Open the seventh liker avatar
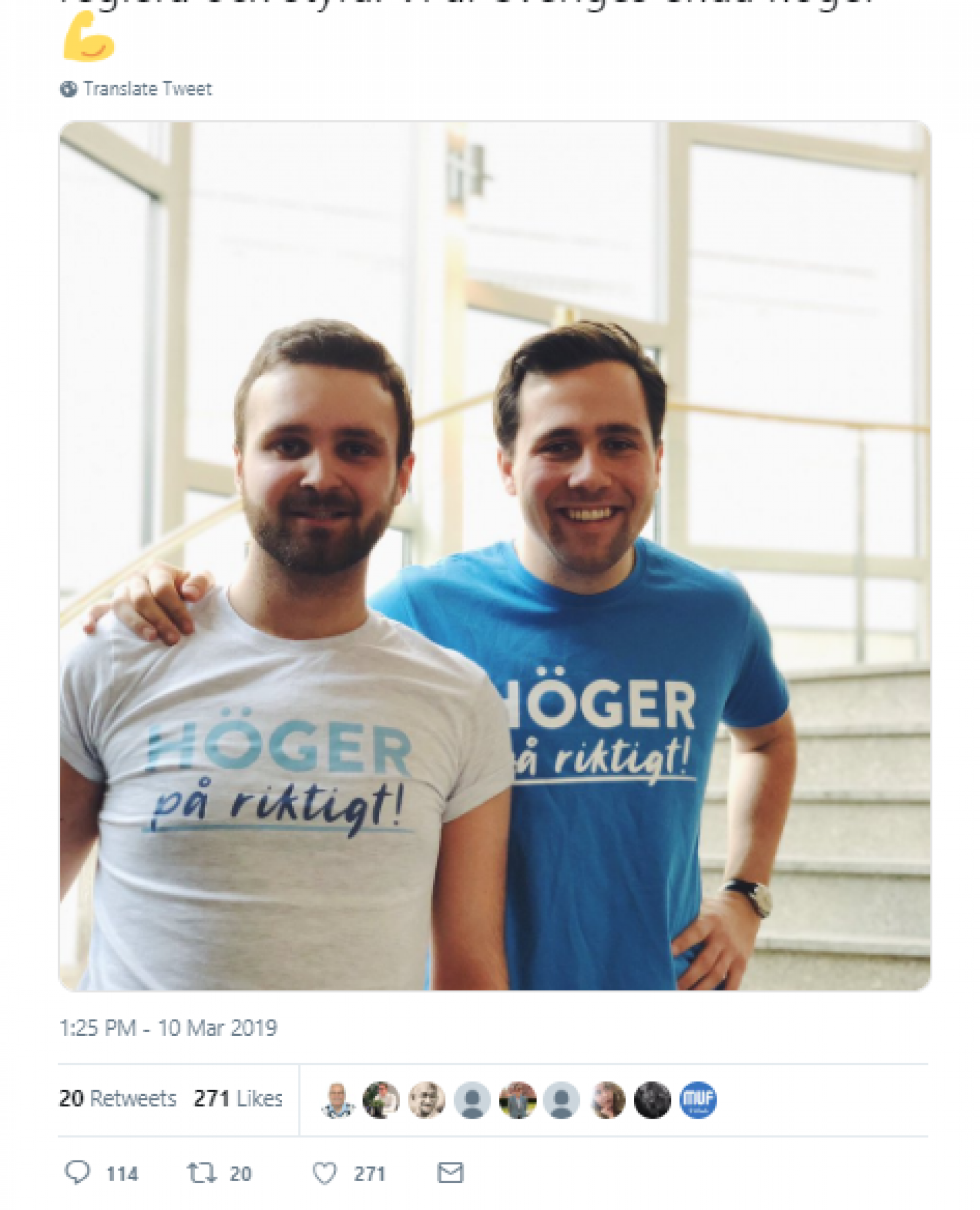Screen dimensions: 980x1210 point(608,1099)
